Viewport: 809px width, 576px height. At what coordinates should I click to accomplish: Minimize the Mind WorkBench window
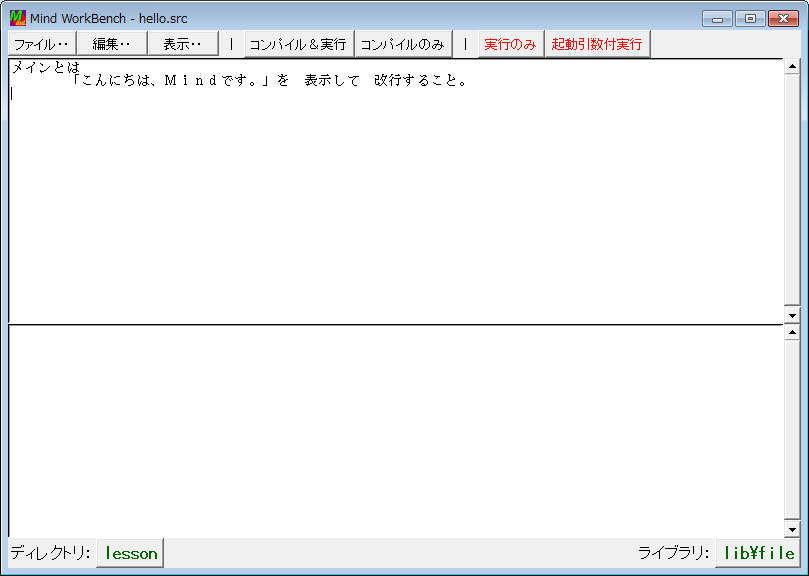(717, 19)
